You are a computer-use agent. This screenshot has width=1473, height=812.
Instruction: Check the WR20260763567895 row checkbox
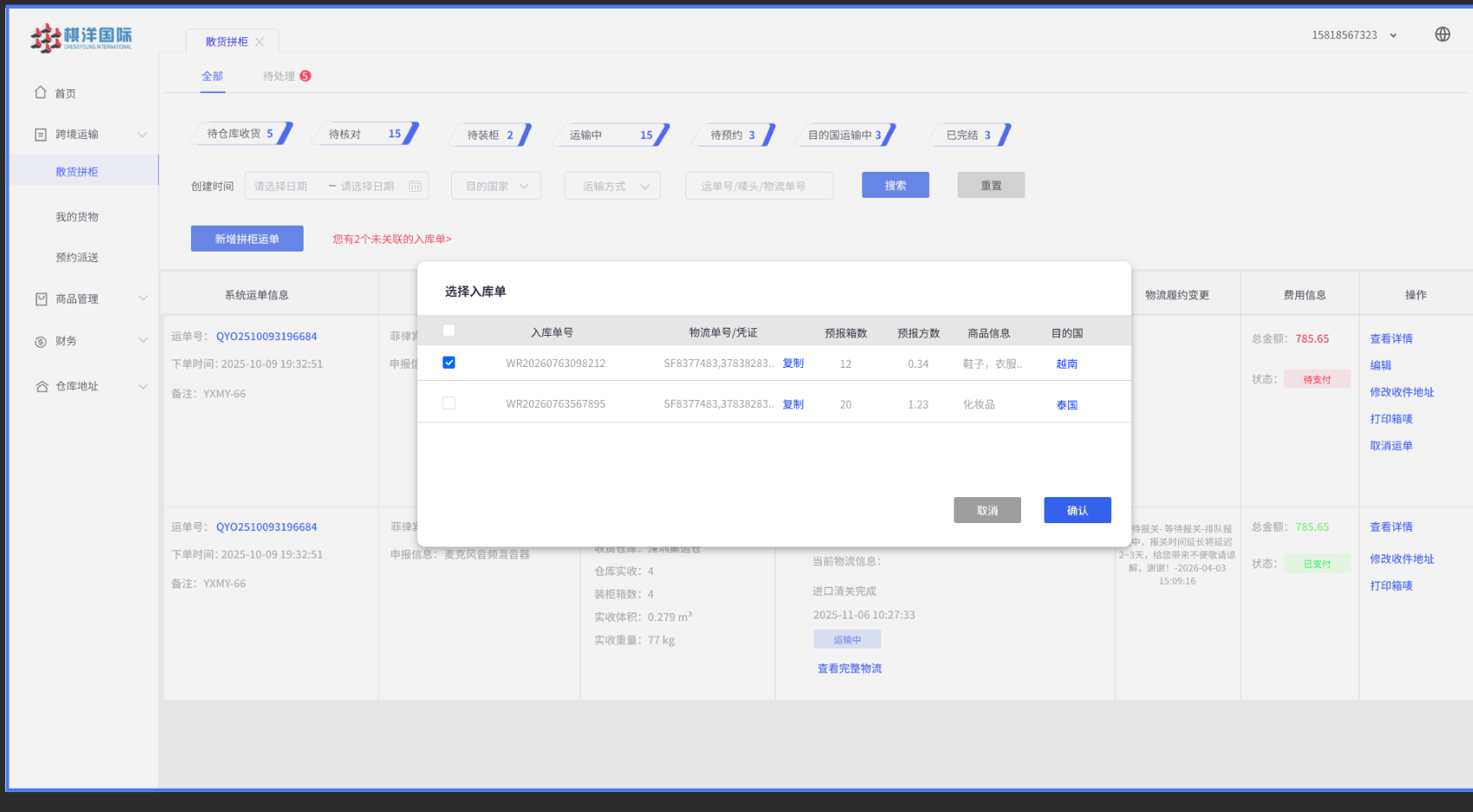click(x=448, y=403)
